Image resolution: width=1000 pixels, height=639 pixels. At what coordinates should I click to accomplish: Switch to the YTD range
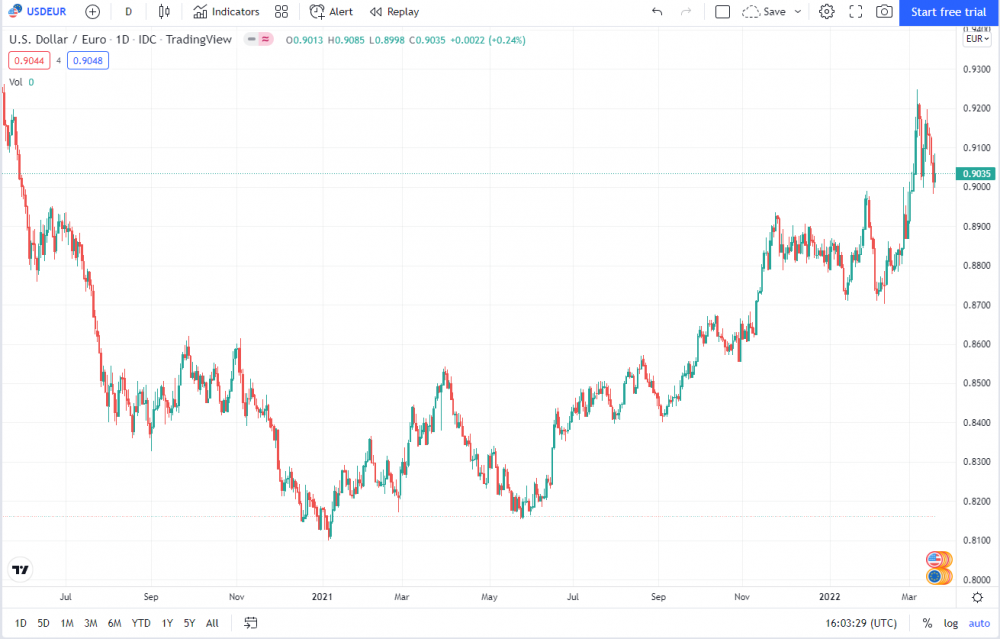[140, 622]
